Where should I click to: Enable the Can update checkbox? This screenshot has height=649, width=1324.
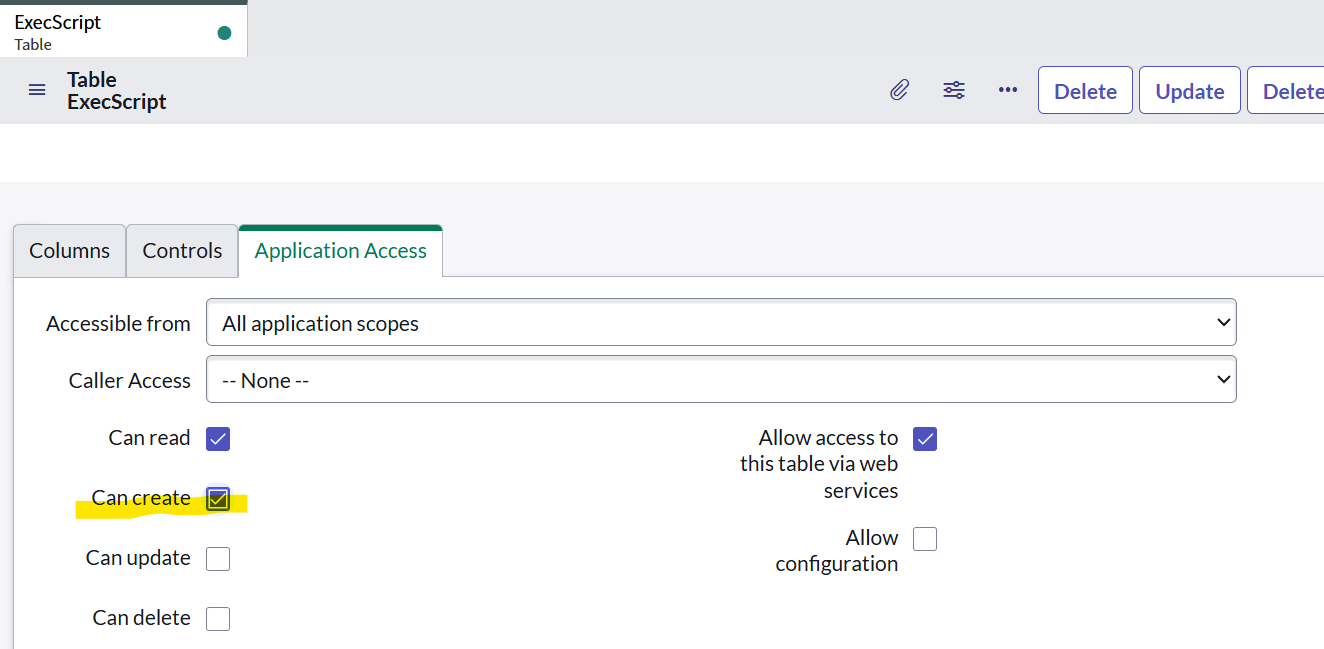click(218, 559)
